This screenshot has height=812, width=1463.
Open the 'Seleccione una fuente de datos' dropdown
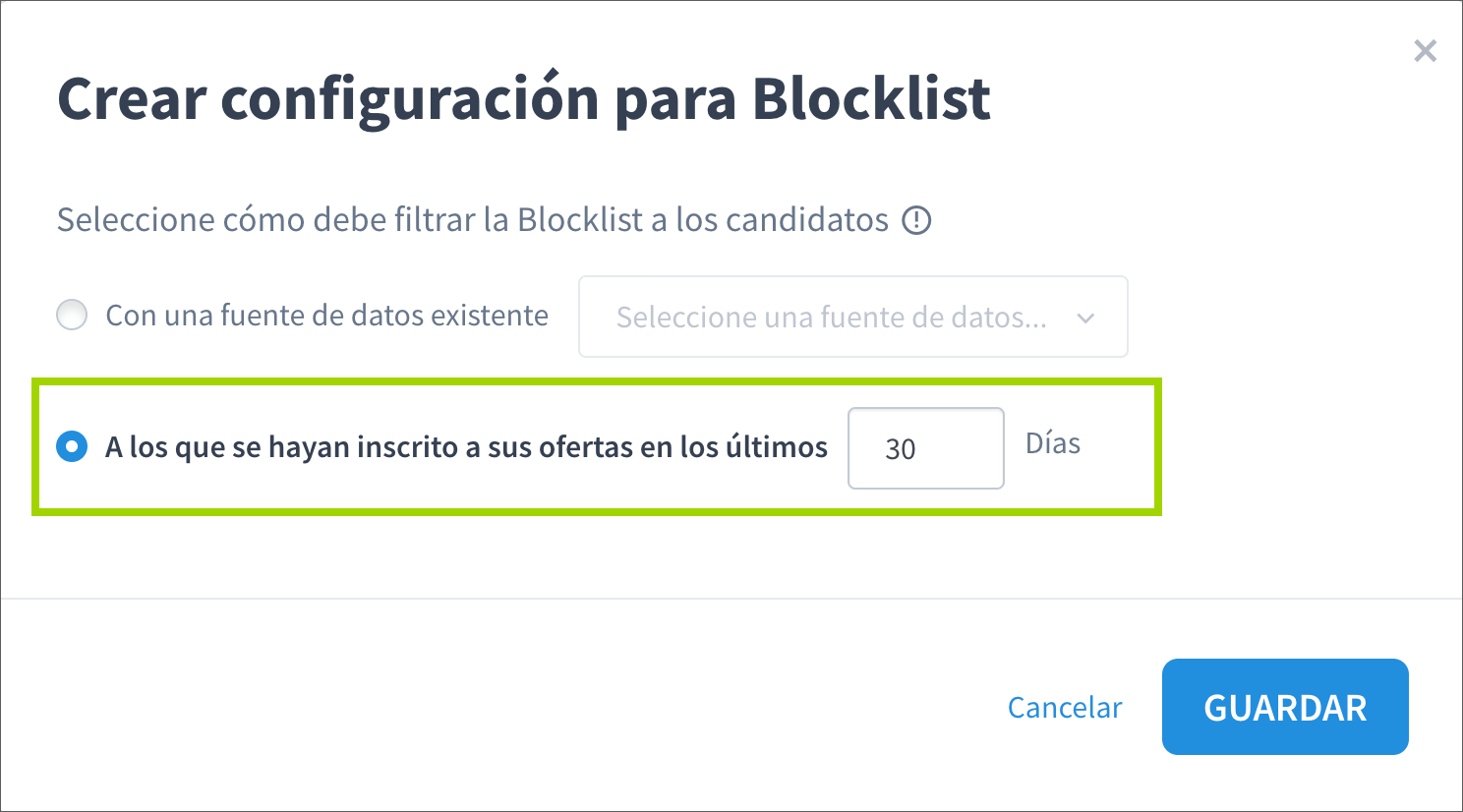(x=851, y=317)
